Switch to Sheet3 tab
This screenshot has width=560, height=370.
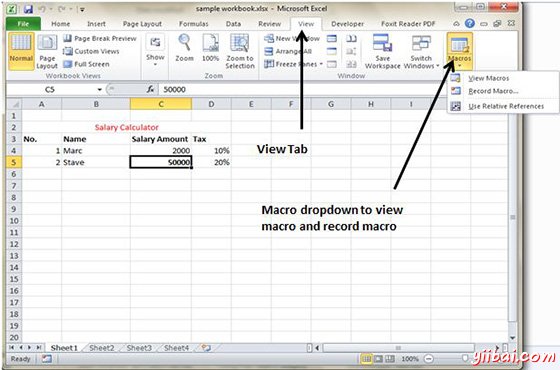tap(139, 348)
